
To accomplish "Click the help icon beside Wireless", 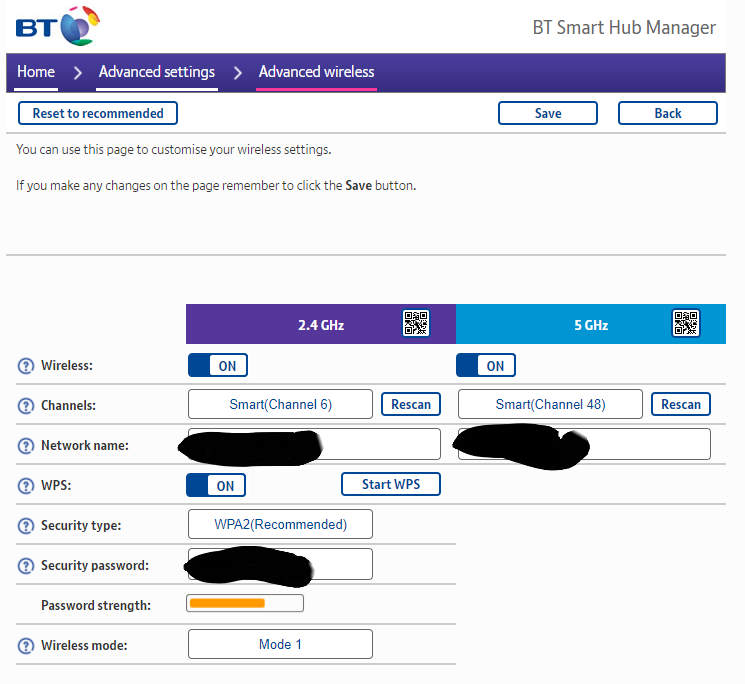I will pos(26,366).
